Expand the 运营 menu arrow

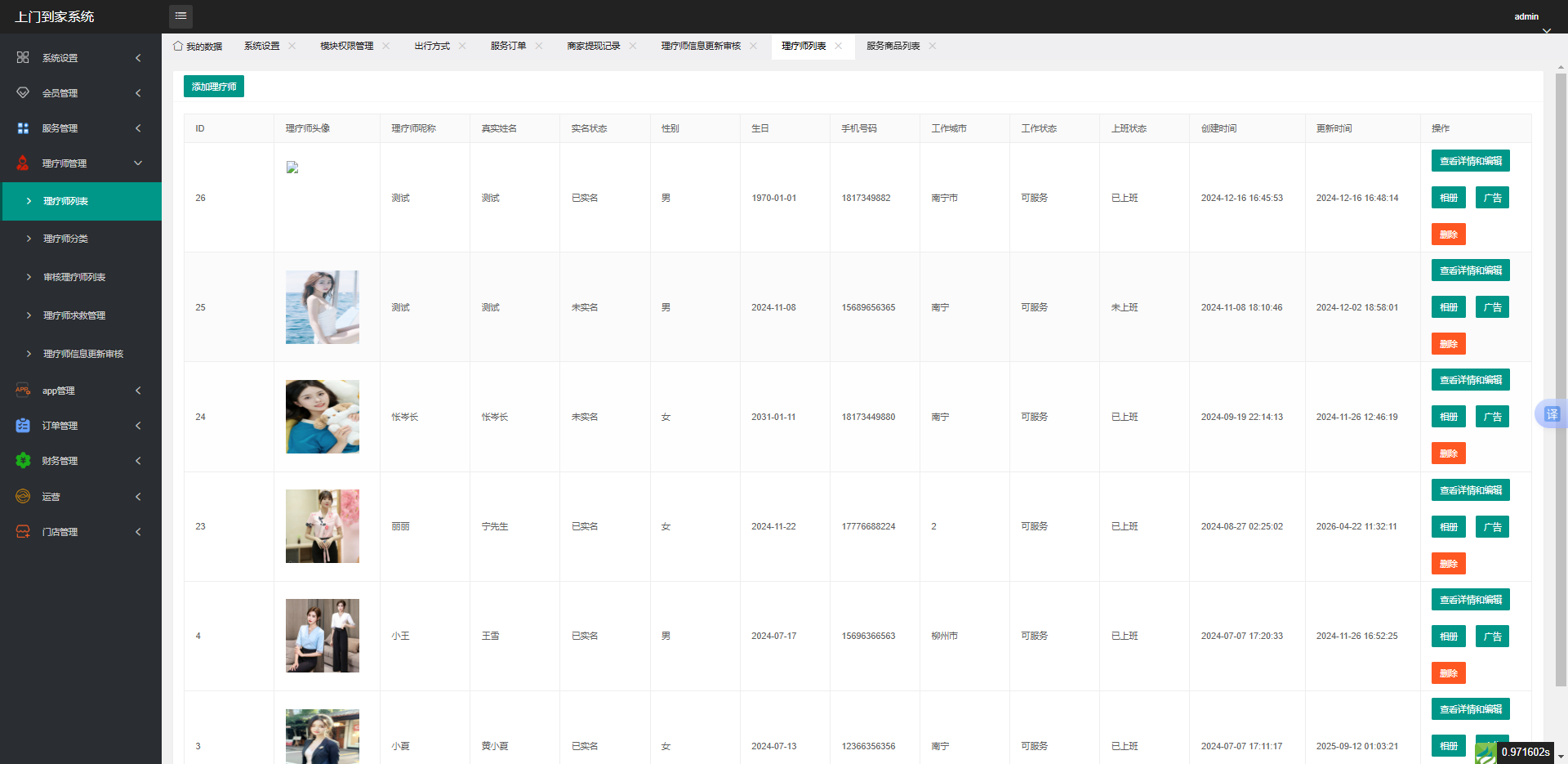click(x=138, y=497)
